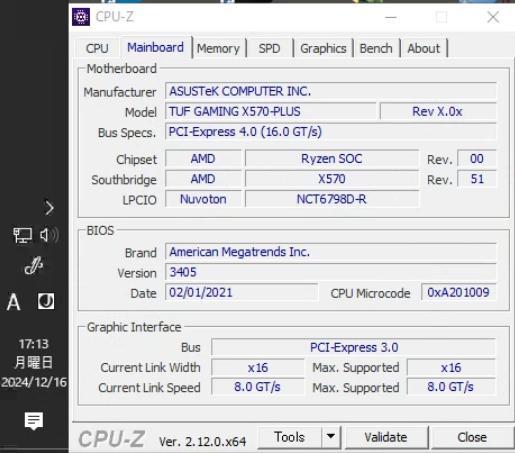This screenshot has width=515, height=453.
Task: Select the model value TUF GAMING X570-PLUS
Action: point(271,111)
